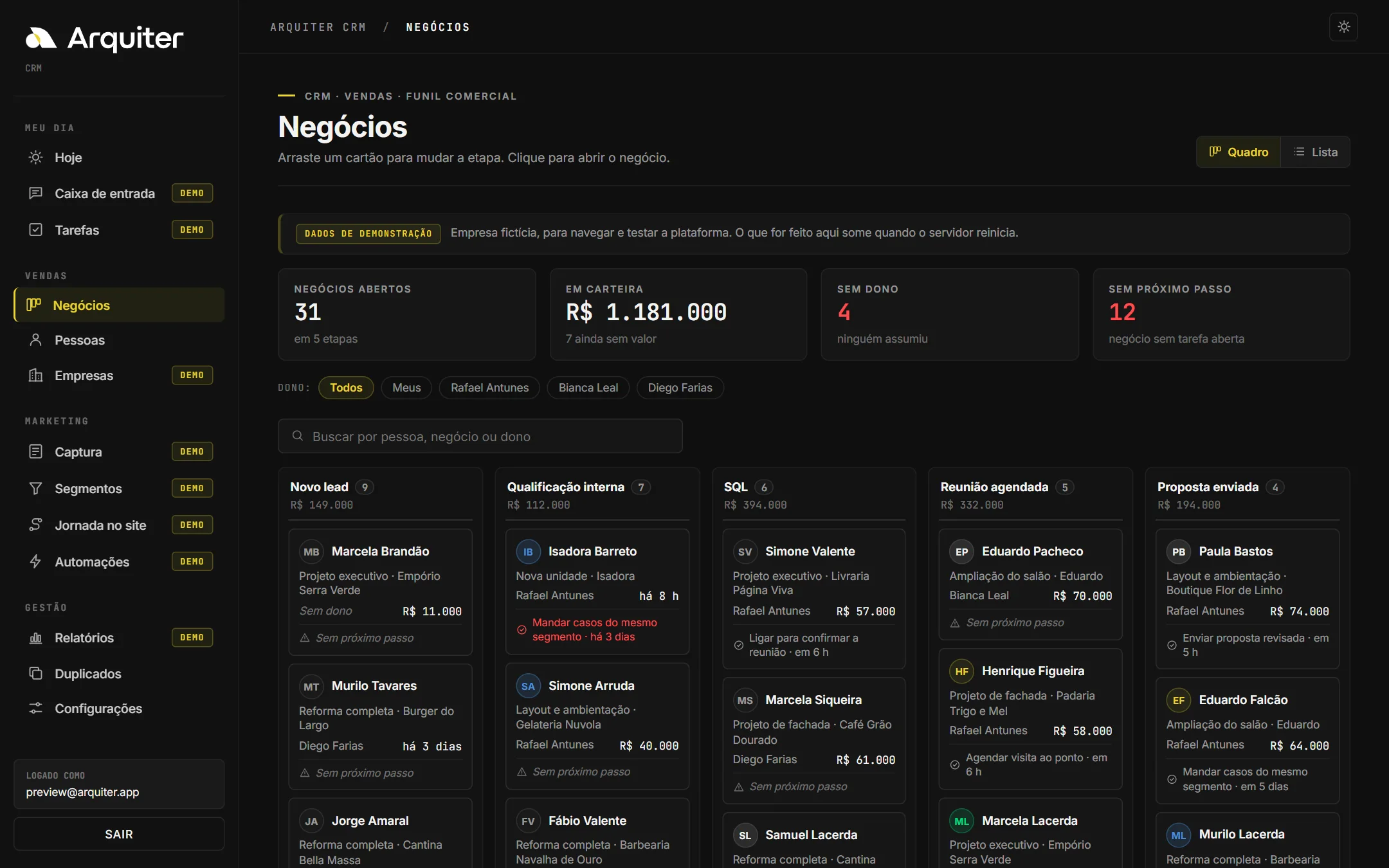Screen dimensions: 1389x868
Task: Select the Captura menu item
Action: (119, 452)
